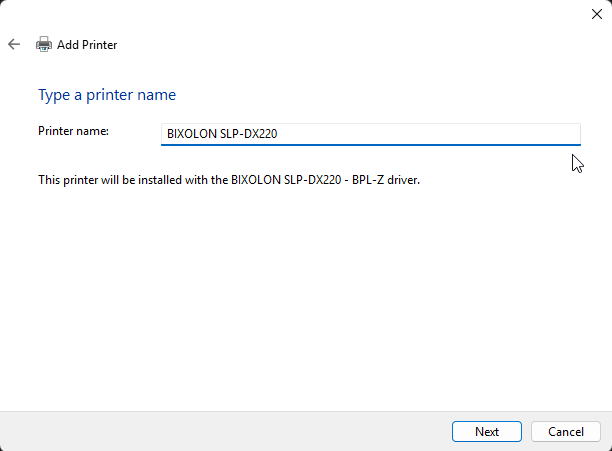This screenshot has width=612, height=451.
Task: Click the word "name" in the blue heading
Action: [x=157, y=95]
